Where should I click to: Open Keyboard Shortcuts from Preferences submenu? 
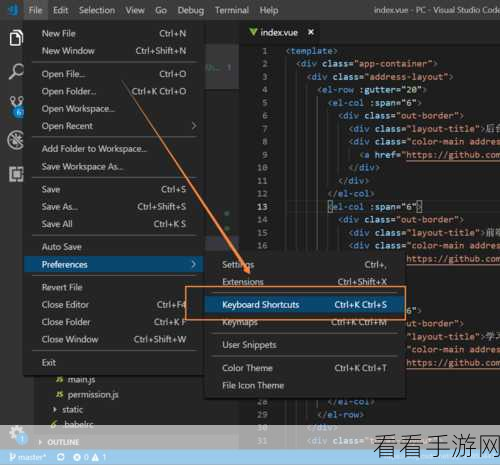point(305,305)
